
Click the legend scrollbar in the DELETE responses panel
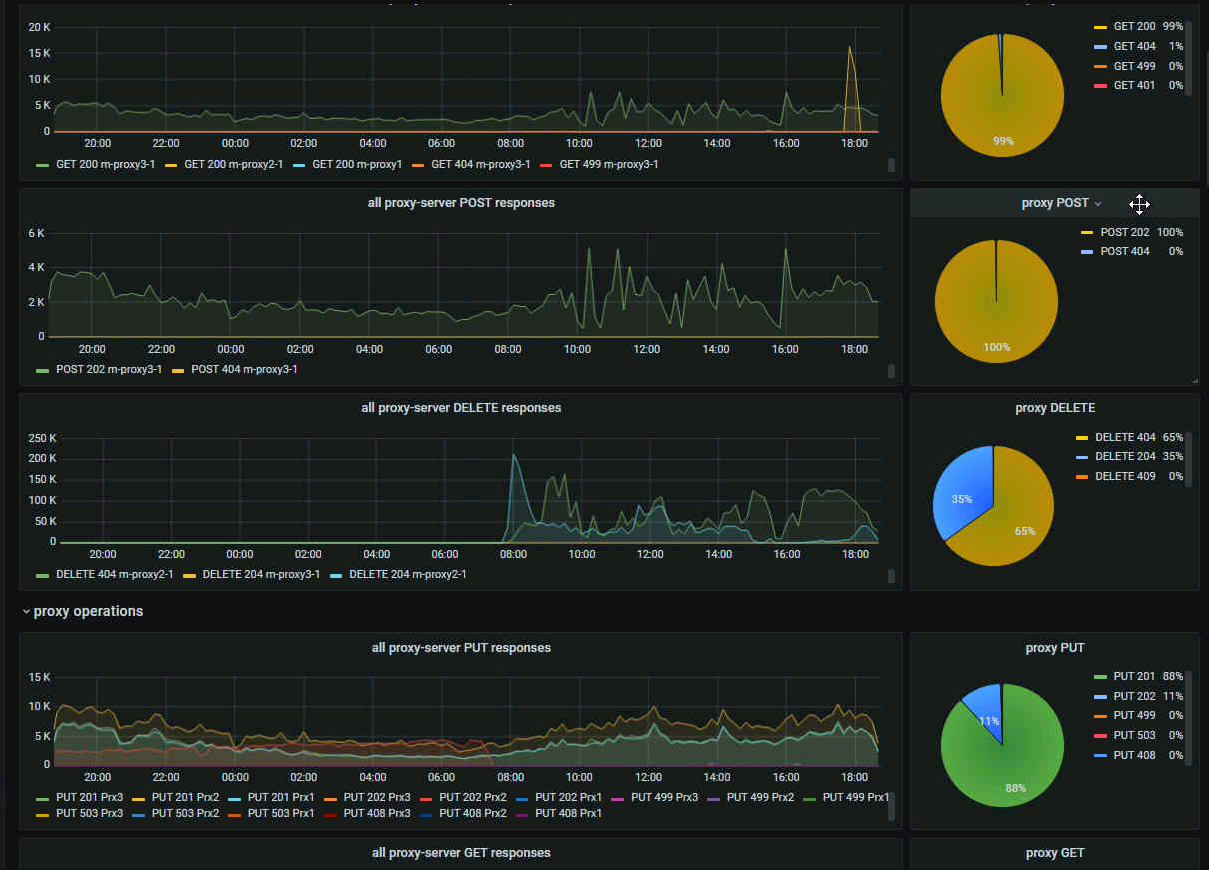[891, 576]
